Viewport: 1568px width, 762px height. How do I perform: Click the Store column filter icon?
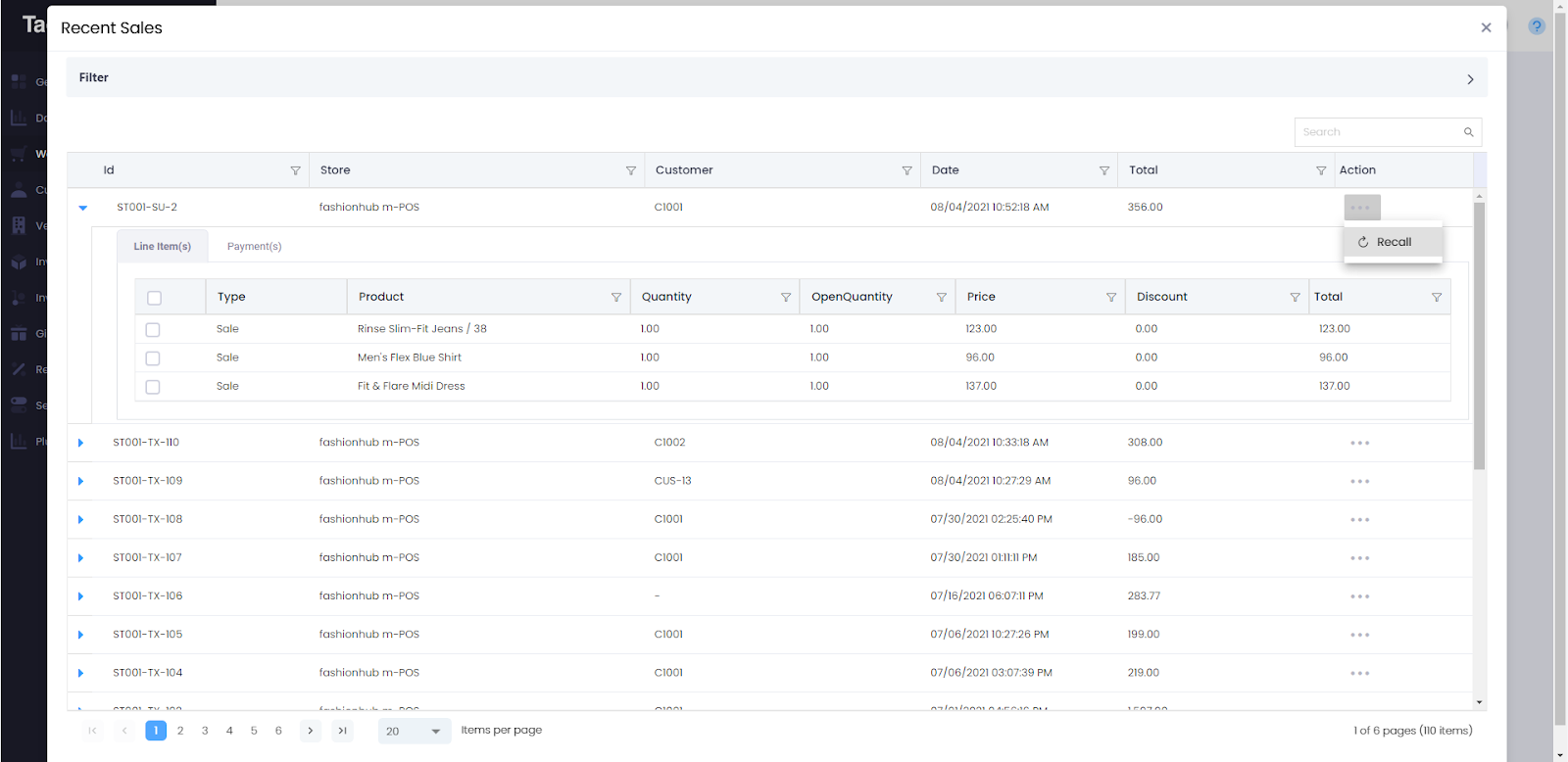click(630, 170)
